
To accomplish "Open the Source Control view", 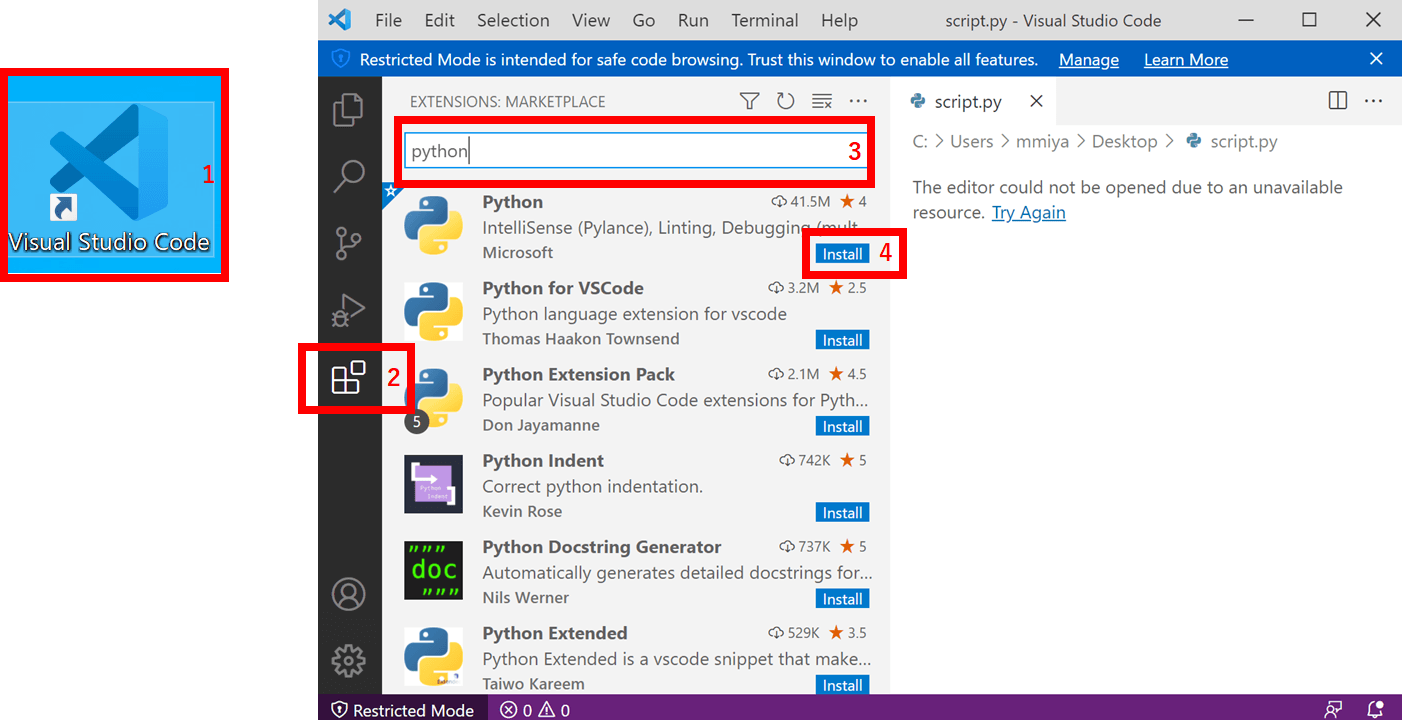I will pos(348,243).
